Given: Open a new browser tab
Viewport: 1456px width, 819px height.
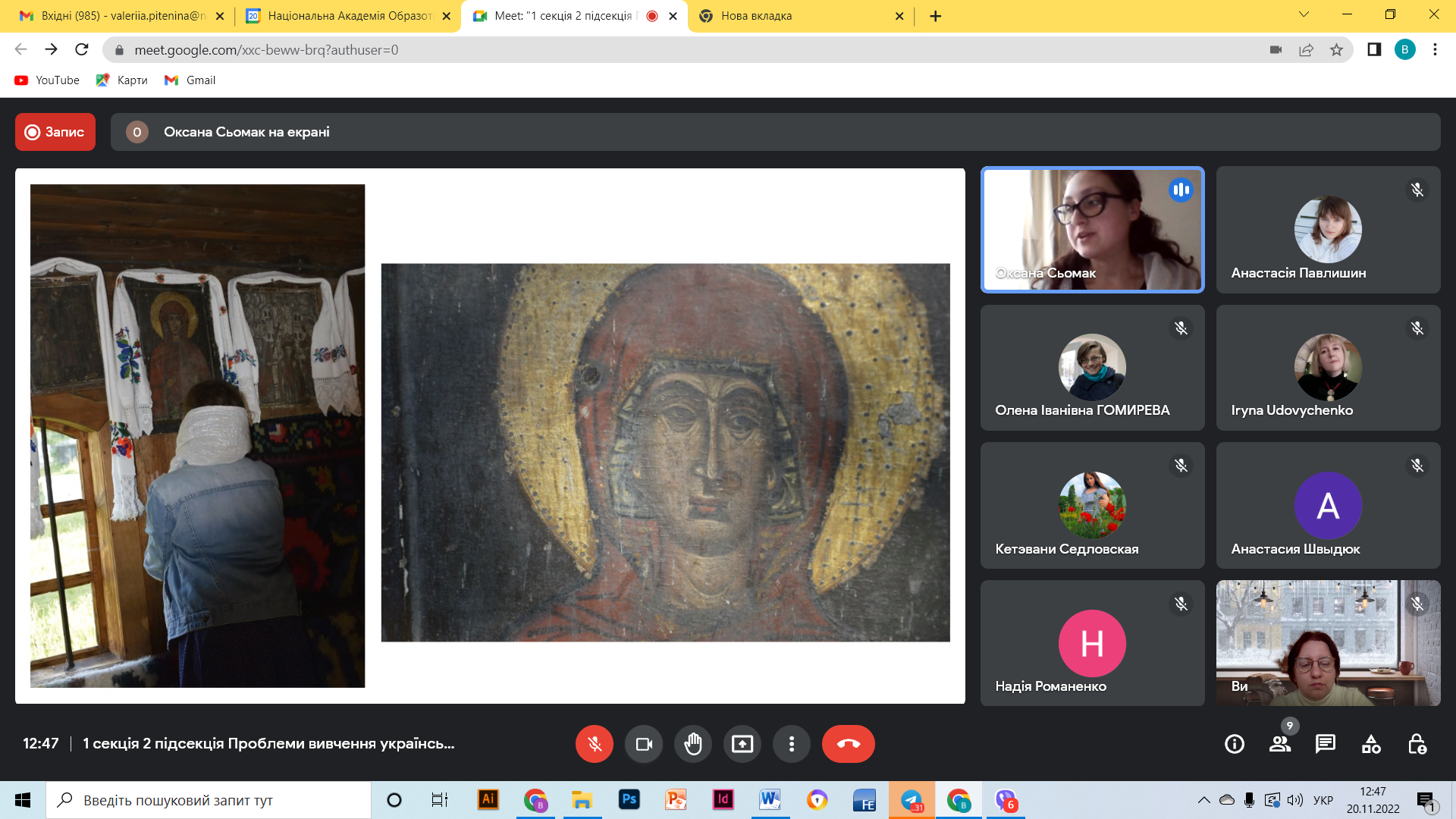Looking at the screenshot, I should 936,16.
